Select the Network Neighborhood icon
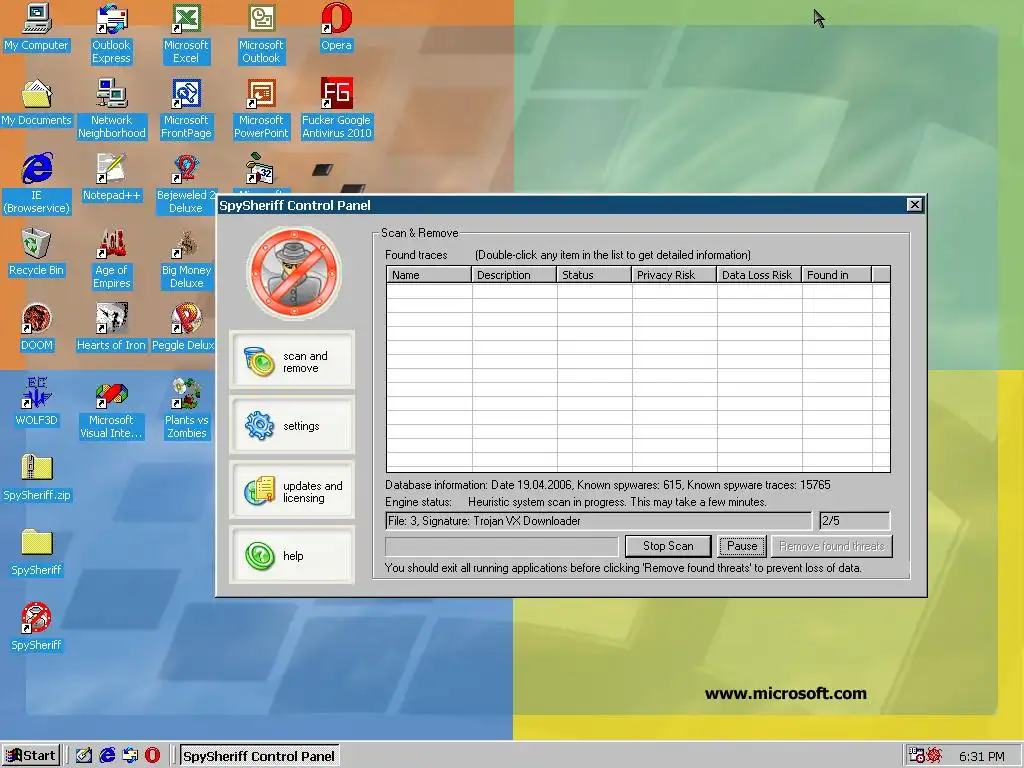 click(112, 108)
